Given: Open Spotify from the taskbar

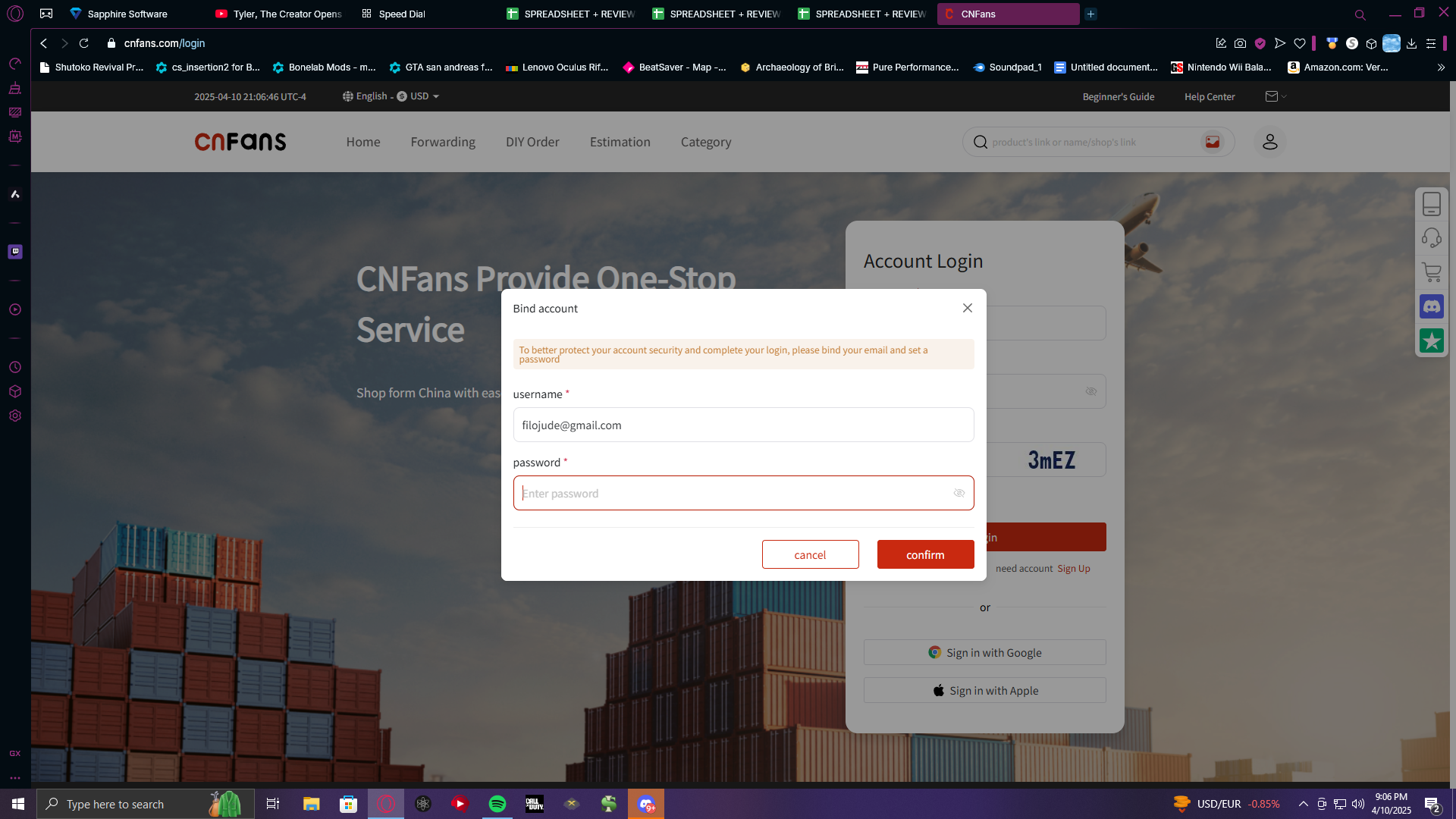Looking at the screenshot, I should click(497, 804).
